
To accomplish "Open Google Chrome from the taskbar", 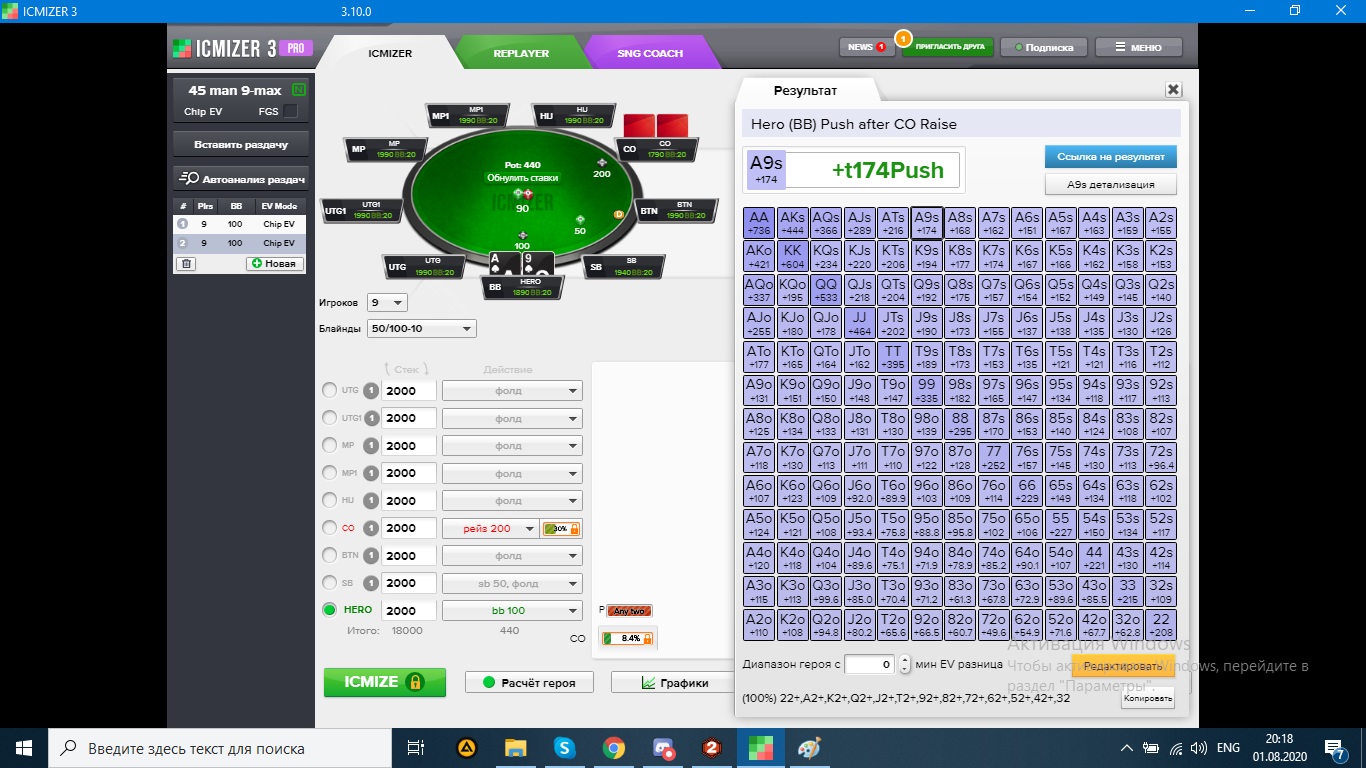I will click(613, 747).
